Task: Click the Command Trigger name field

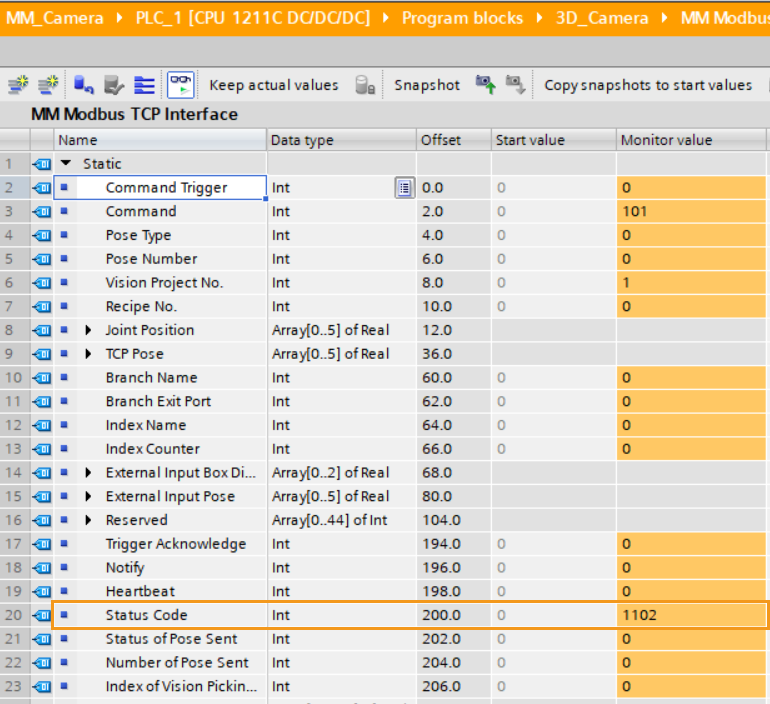Action: tap(166, 188)
